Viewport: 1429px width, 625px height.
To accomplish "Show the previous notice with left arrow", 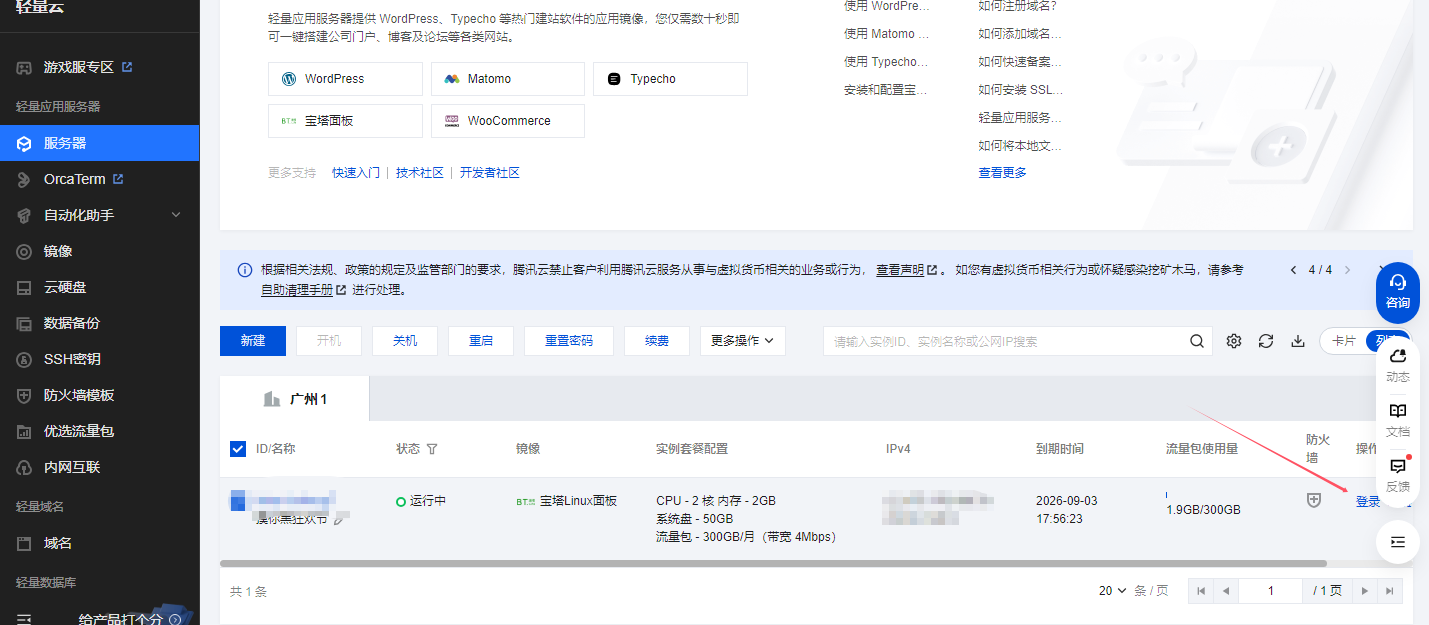I will [1293, 270].
